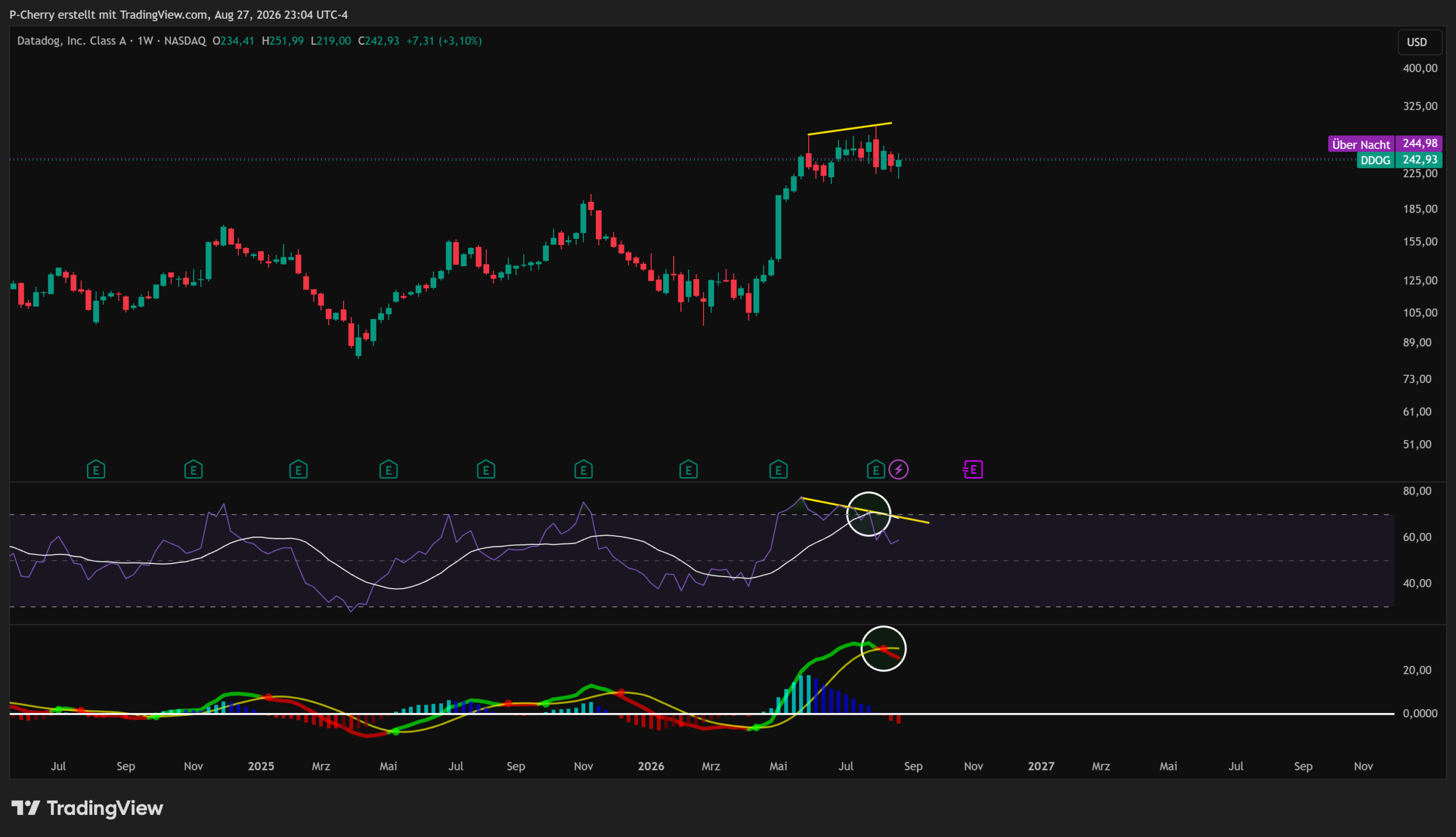Image resolution: width=1456 pixels, height=837 pixels.
Task: Click the May 2025 earnings E icon
Action: pyautogui.click(x=388, y=470)
